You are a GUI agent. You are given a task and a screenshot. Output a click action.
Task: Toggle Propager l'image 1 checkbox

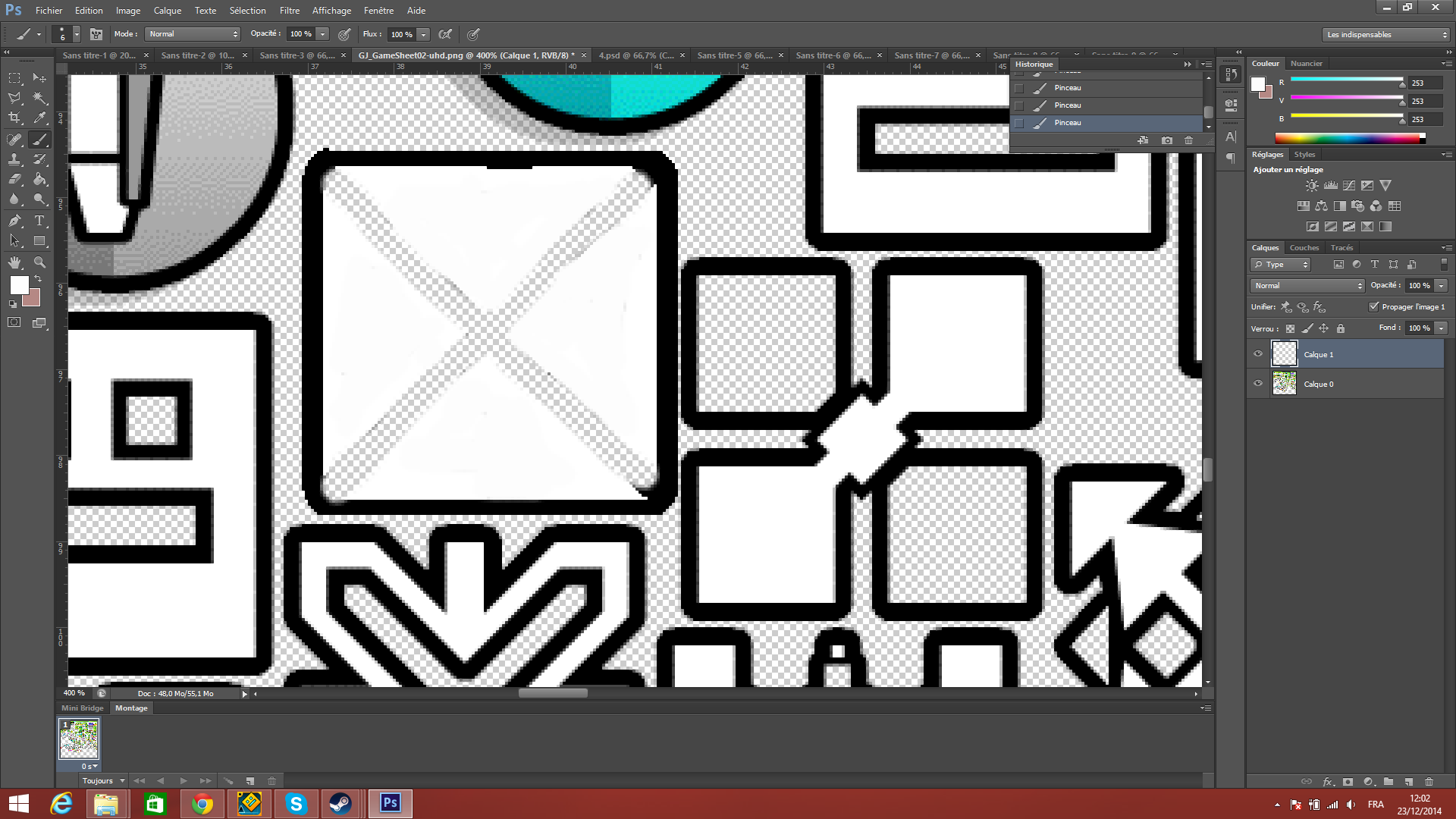(1373, 306)
